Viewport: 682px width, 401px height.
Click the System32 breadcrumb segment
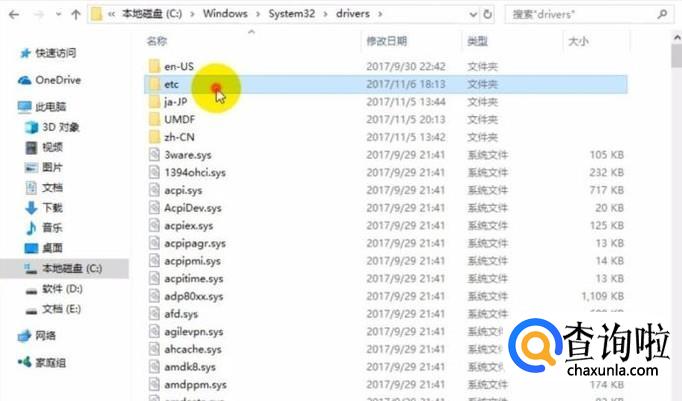292,14
